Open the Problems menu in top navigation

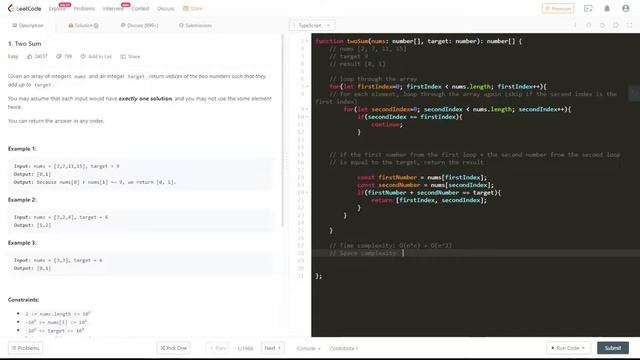pyautogui.click(x=84, y=9)
